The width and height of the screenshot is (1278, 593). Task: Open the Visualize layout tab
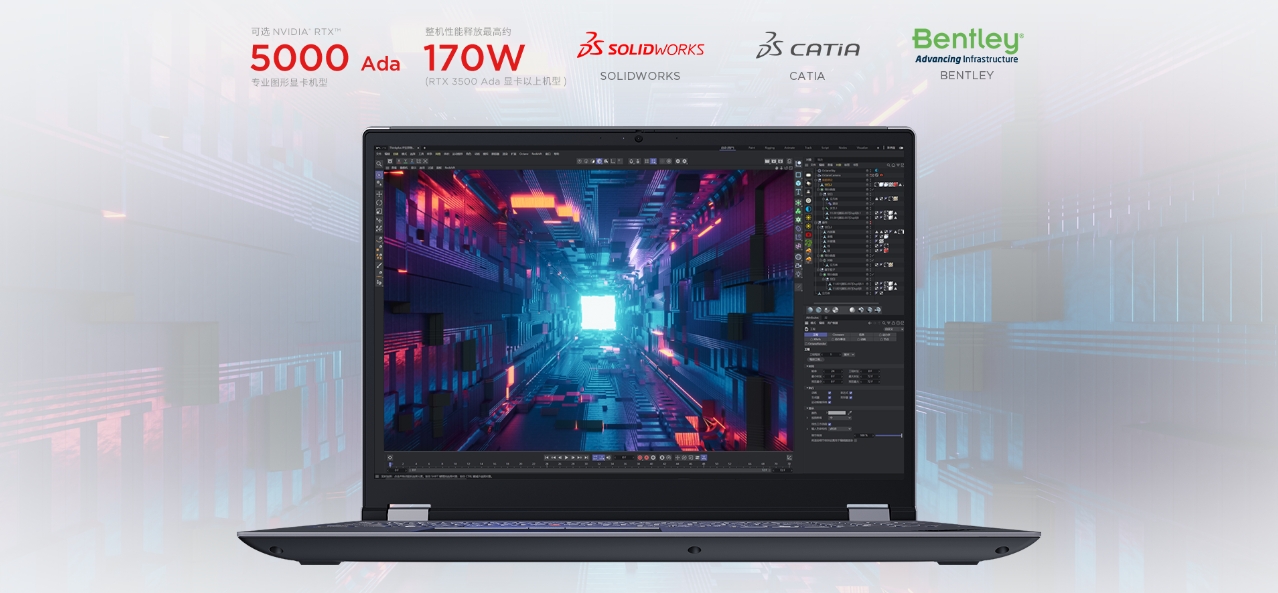[862, 148]
